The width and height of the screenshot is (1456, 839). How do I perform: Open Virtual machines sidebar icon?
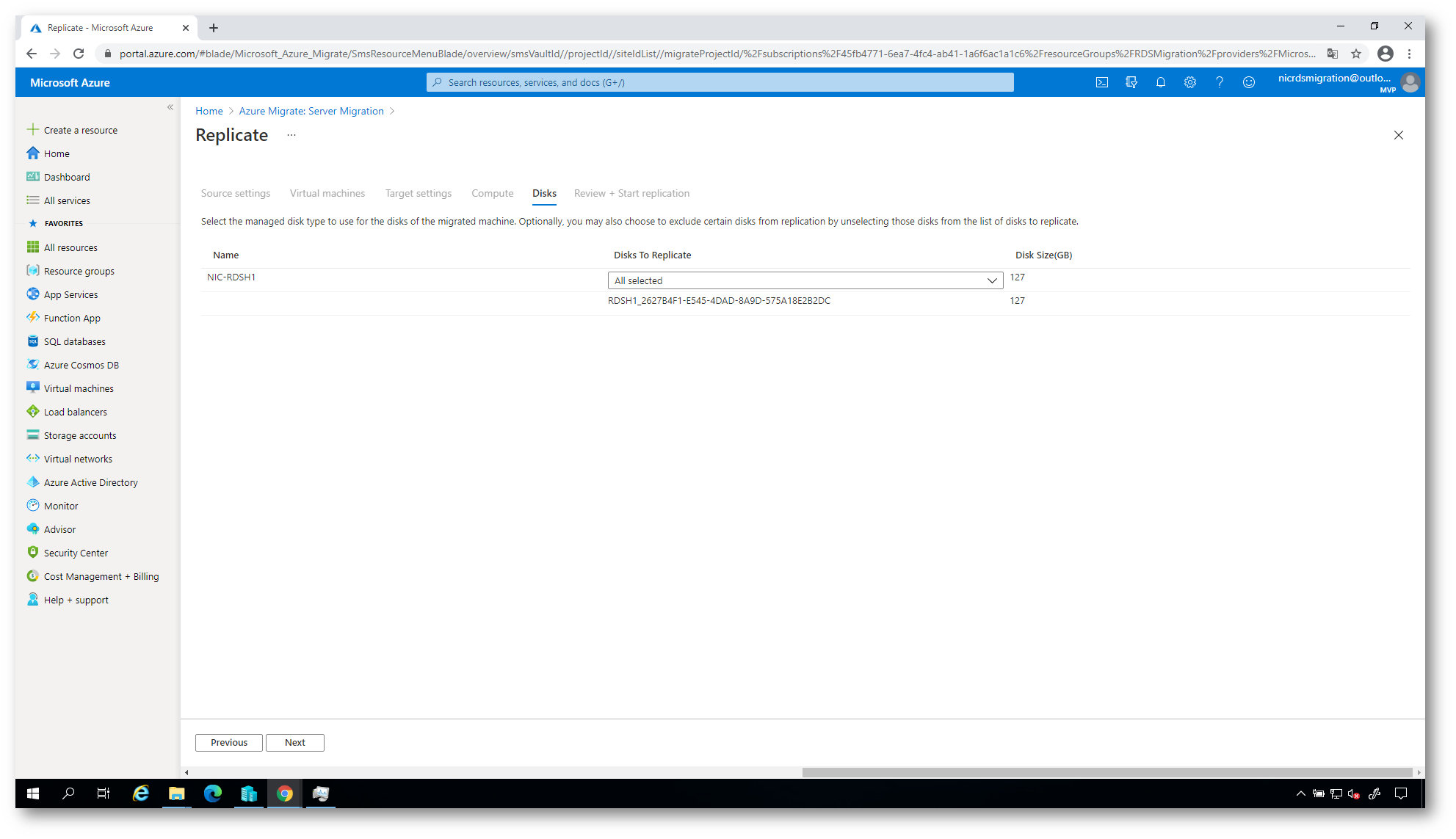point(33,388)
